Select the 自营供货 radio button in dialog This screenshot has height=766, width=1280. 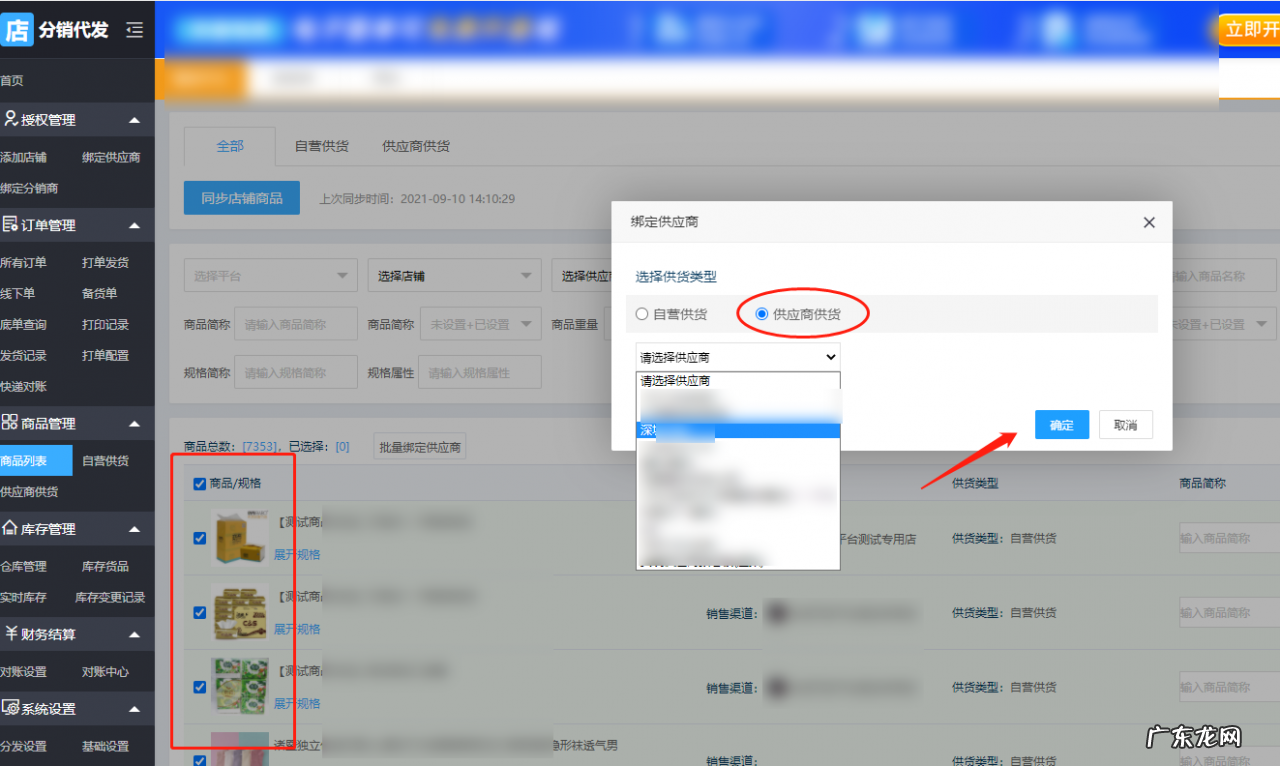click(x=640, y=313)
